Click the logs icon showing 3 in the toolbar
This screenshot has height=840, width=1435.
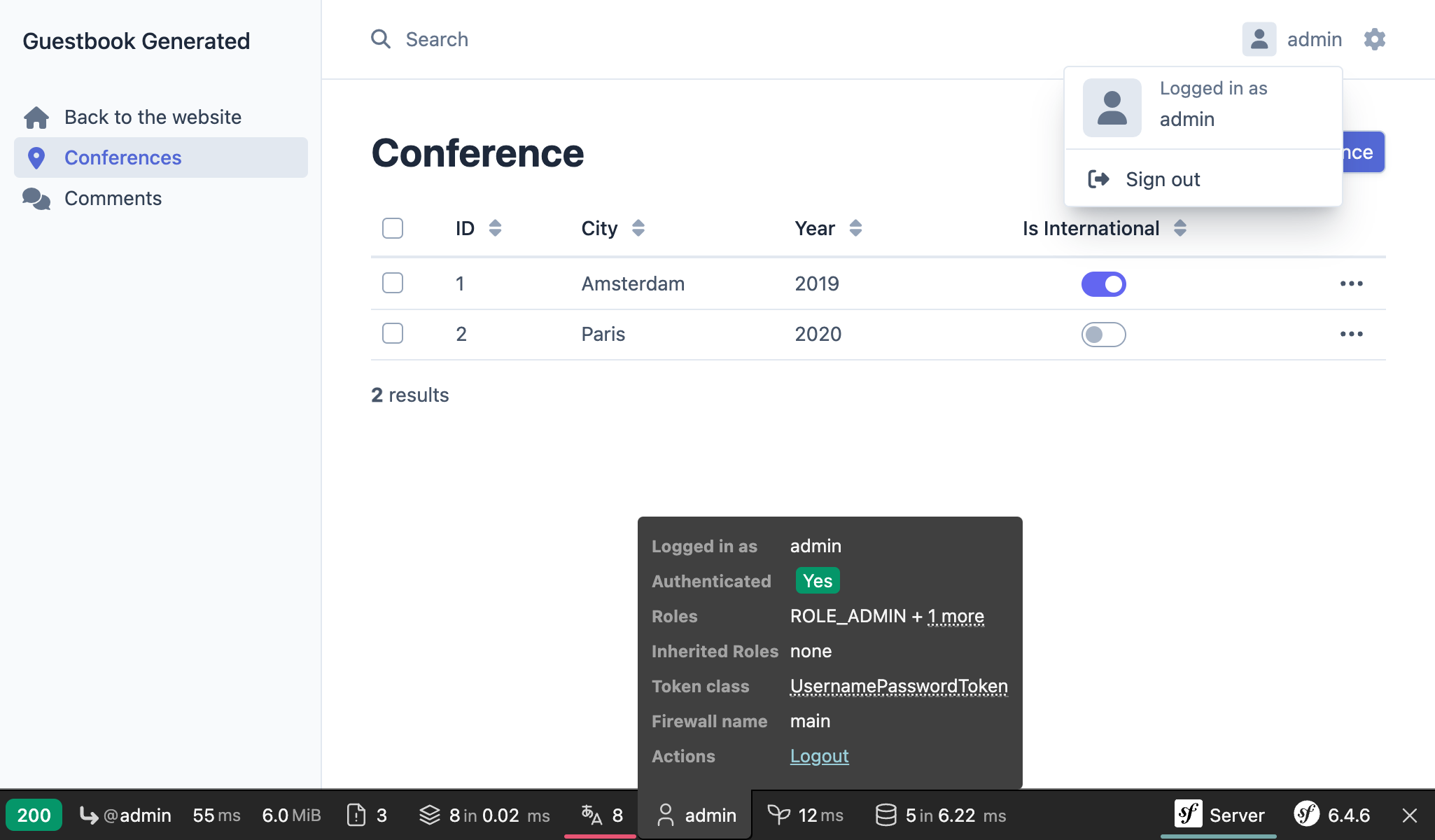(x=365, y=815)
